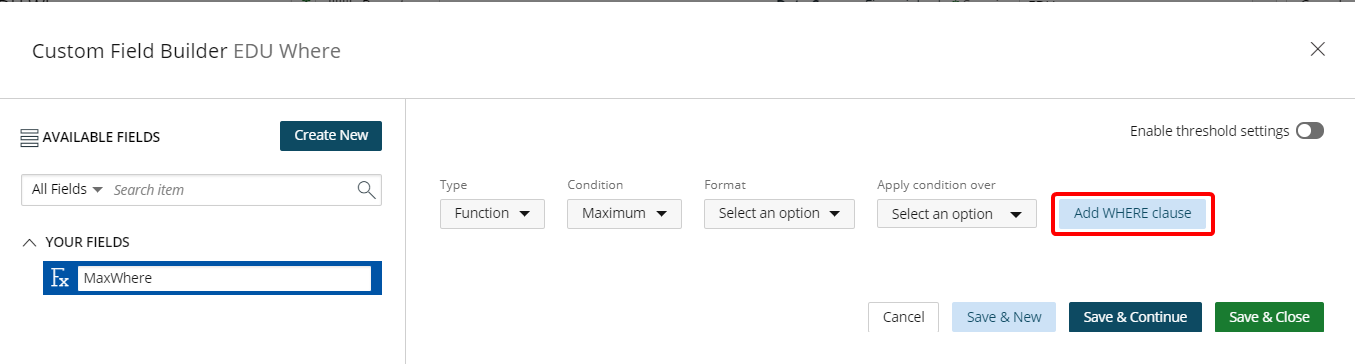Screen dimensions: 1355x364
Task: Click the Save & Continue button
Action: [1135, 317]
